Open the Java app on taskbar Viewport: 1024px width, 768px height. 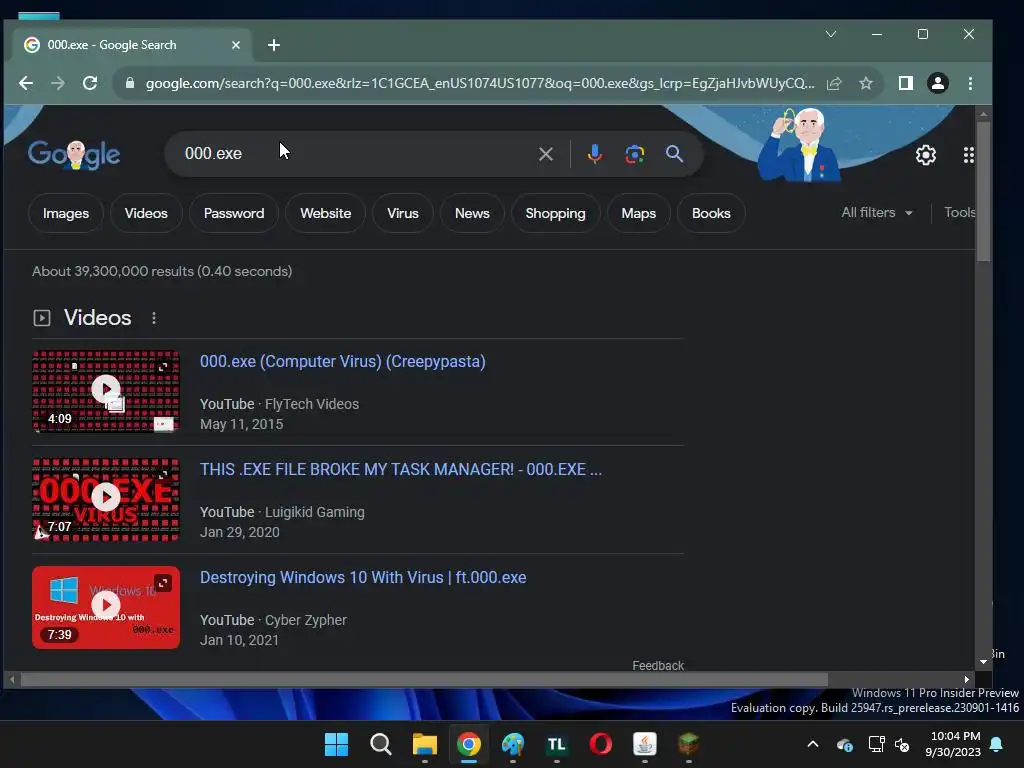point(645,744)
